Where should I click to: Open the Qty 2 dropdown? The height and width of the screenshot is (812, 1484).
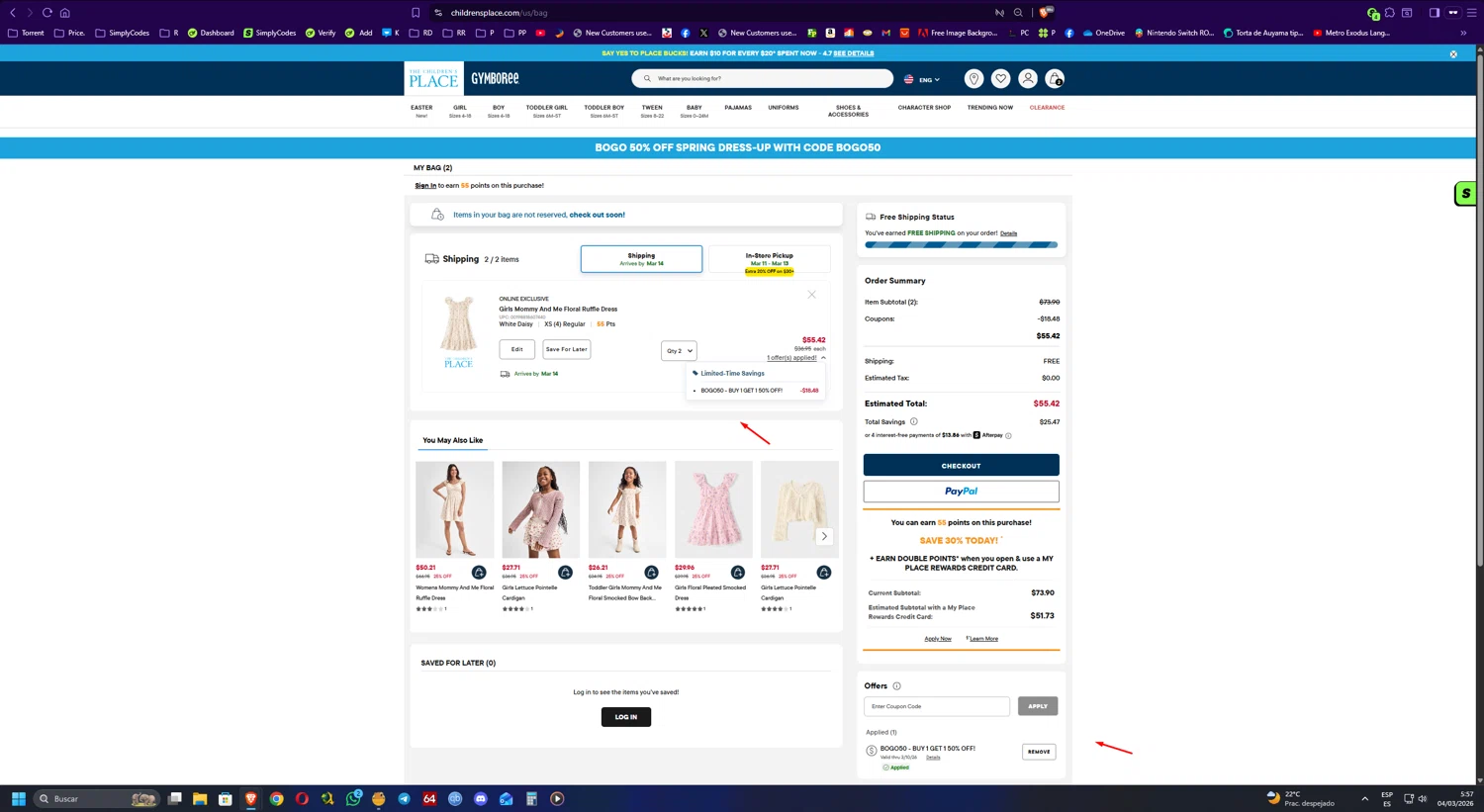tap(679, 351)
